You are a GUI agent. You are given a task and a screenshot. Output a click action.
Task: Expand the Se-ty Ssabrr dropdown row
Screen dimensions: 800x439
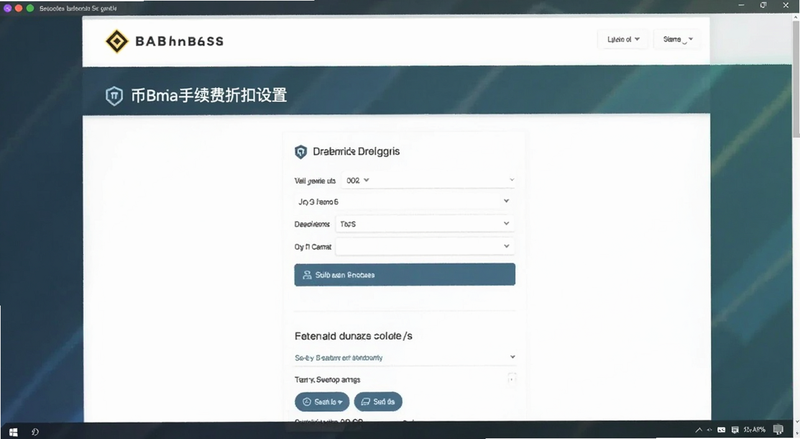tap(405, 357)
